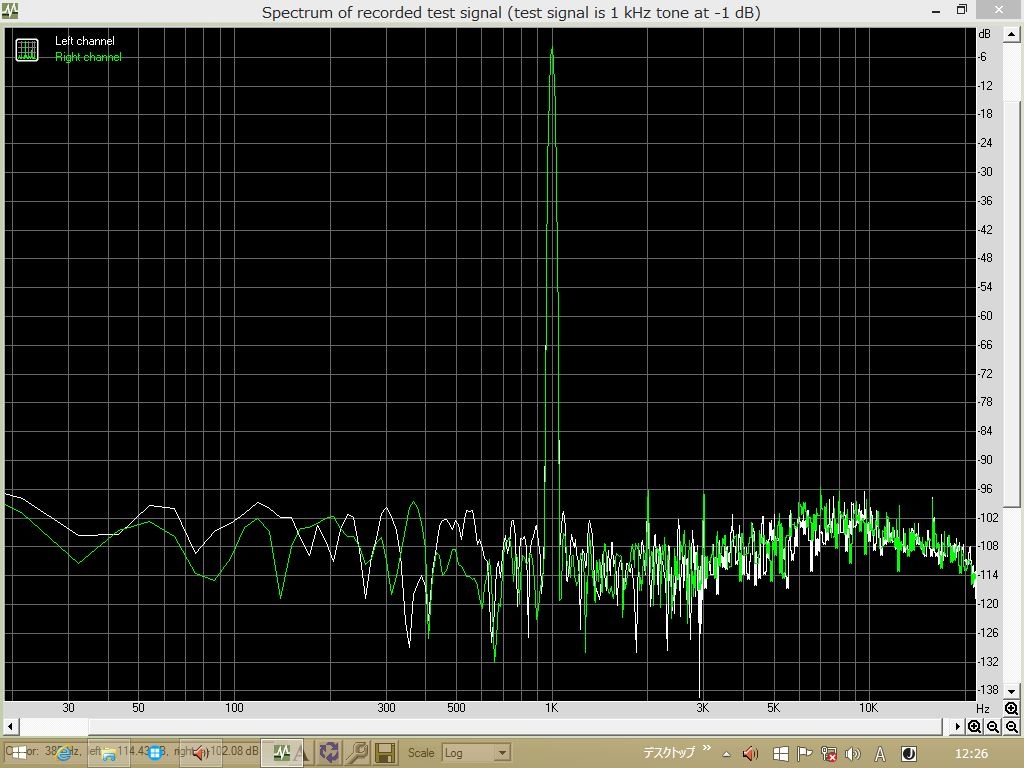This screenshot has width=1024, height=768.
Task: Click the application icon in title bar
Action: click(x=10, y=10)
